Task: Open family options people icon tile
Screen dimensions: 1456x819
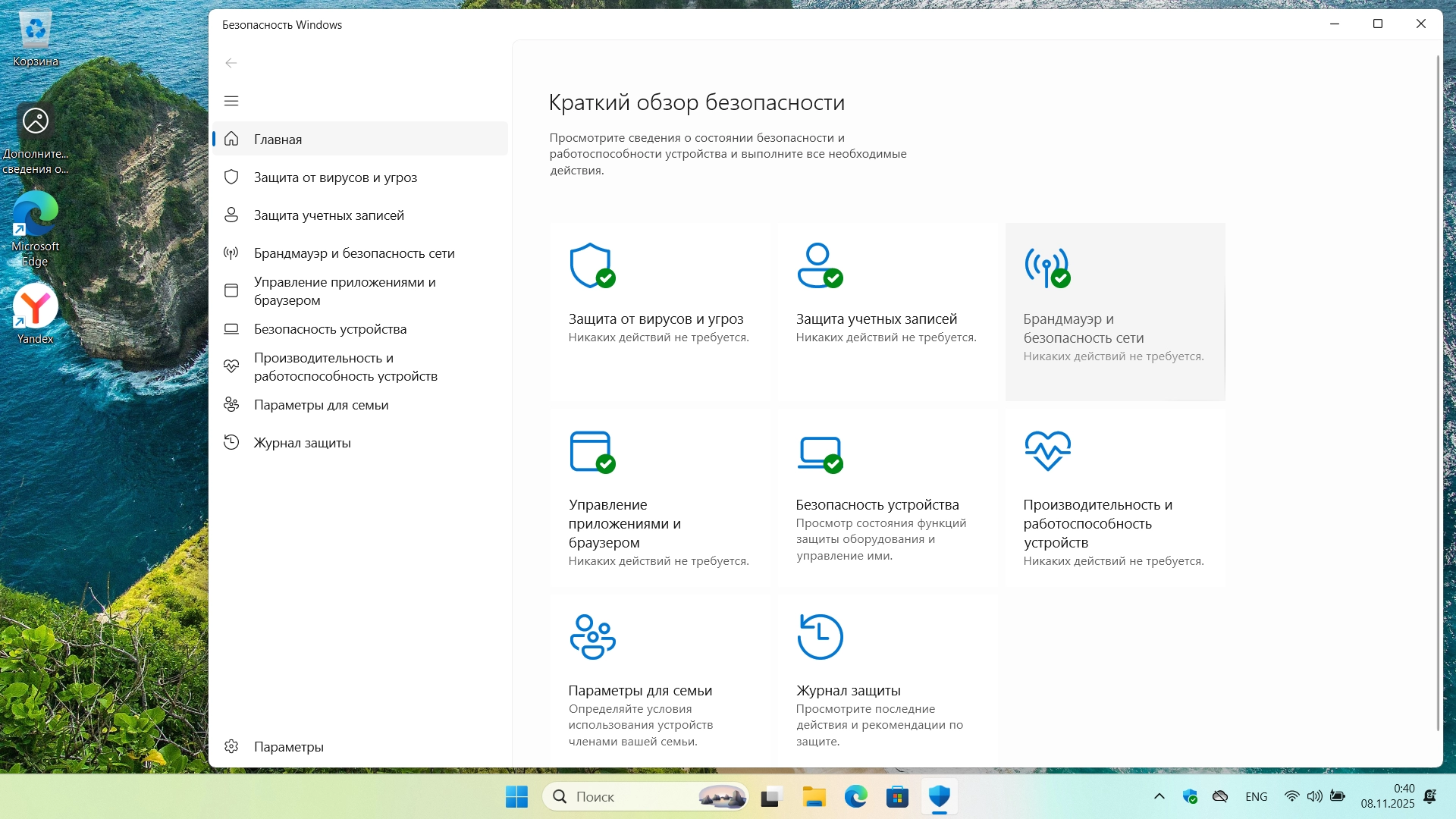Action: click(592, 637)
